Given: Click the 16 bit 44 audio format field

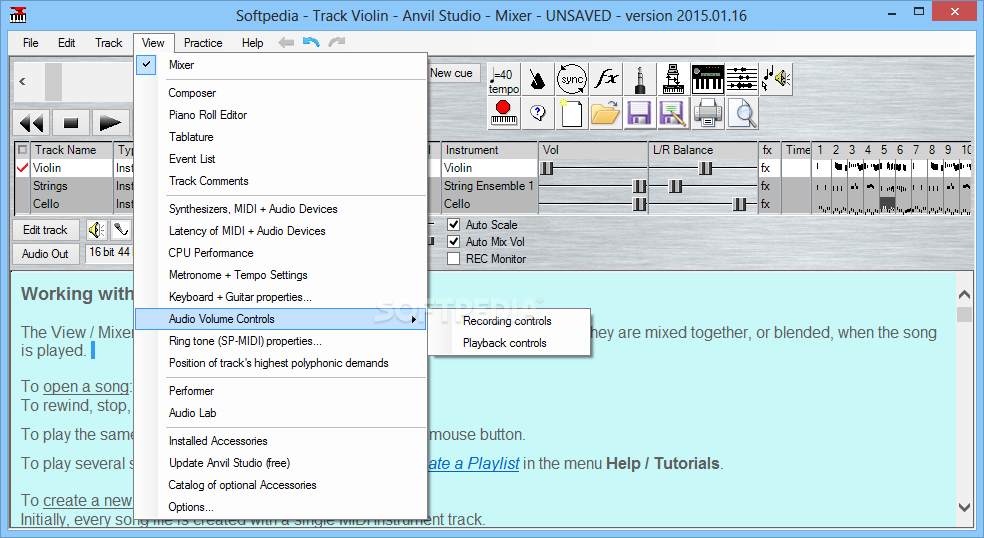Looking at the screenshot, I should (109, 252).
